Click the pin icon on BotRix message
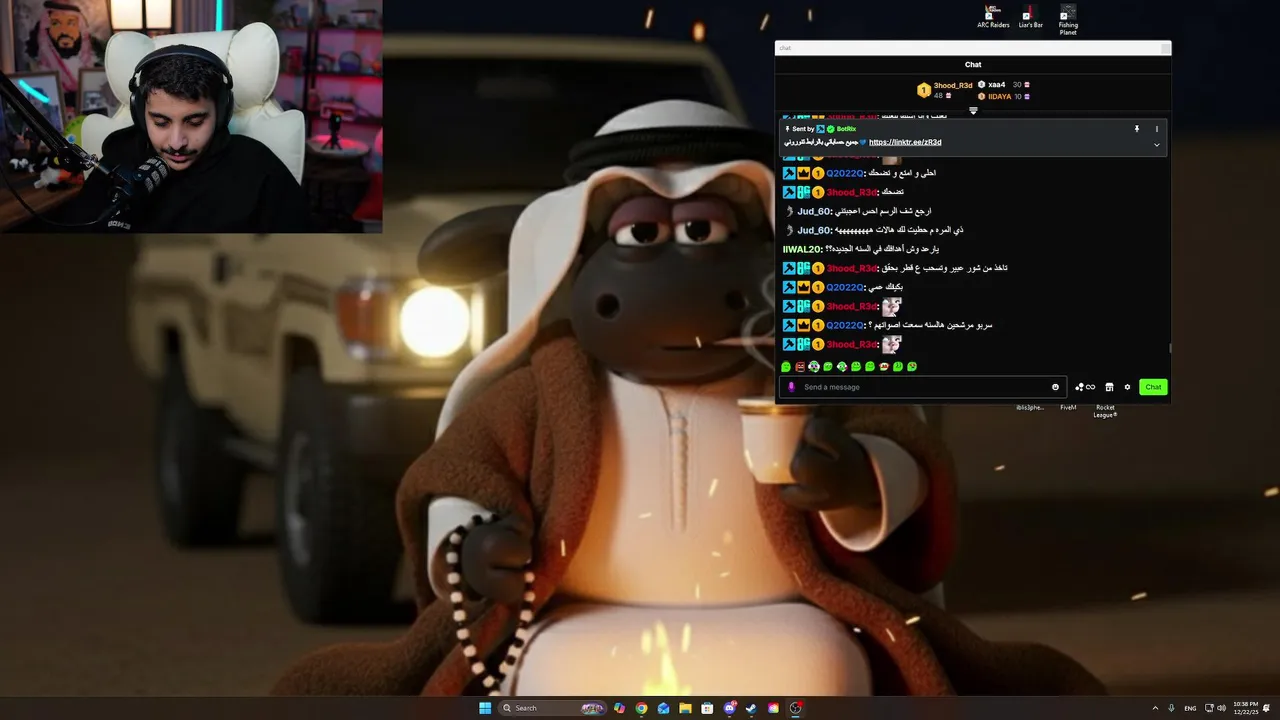 click(1136, 129)
